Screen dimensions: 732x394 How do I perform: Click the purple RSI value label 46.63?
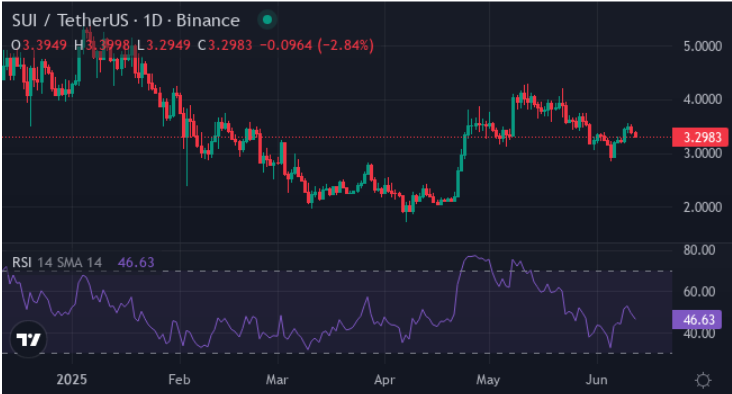coord(697,320)
